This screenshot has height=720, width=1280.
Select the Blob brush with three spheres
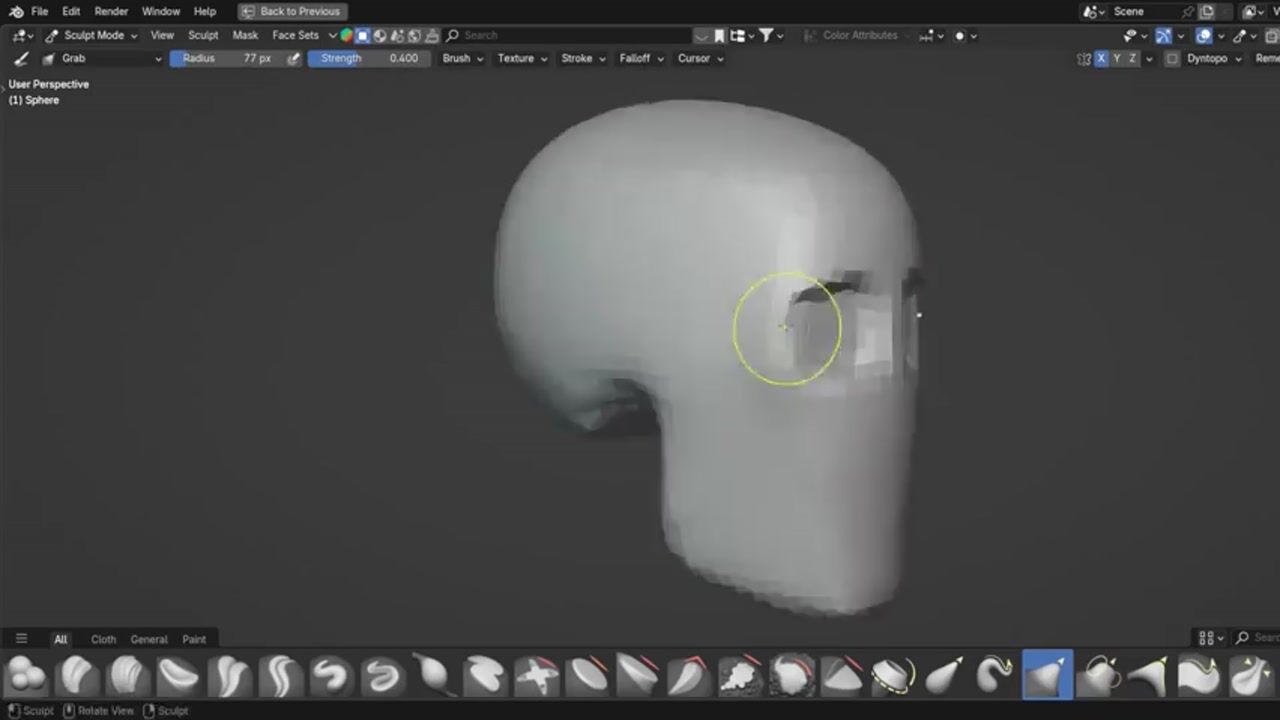pos(27,676)
